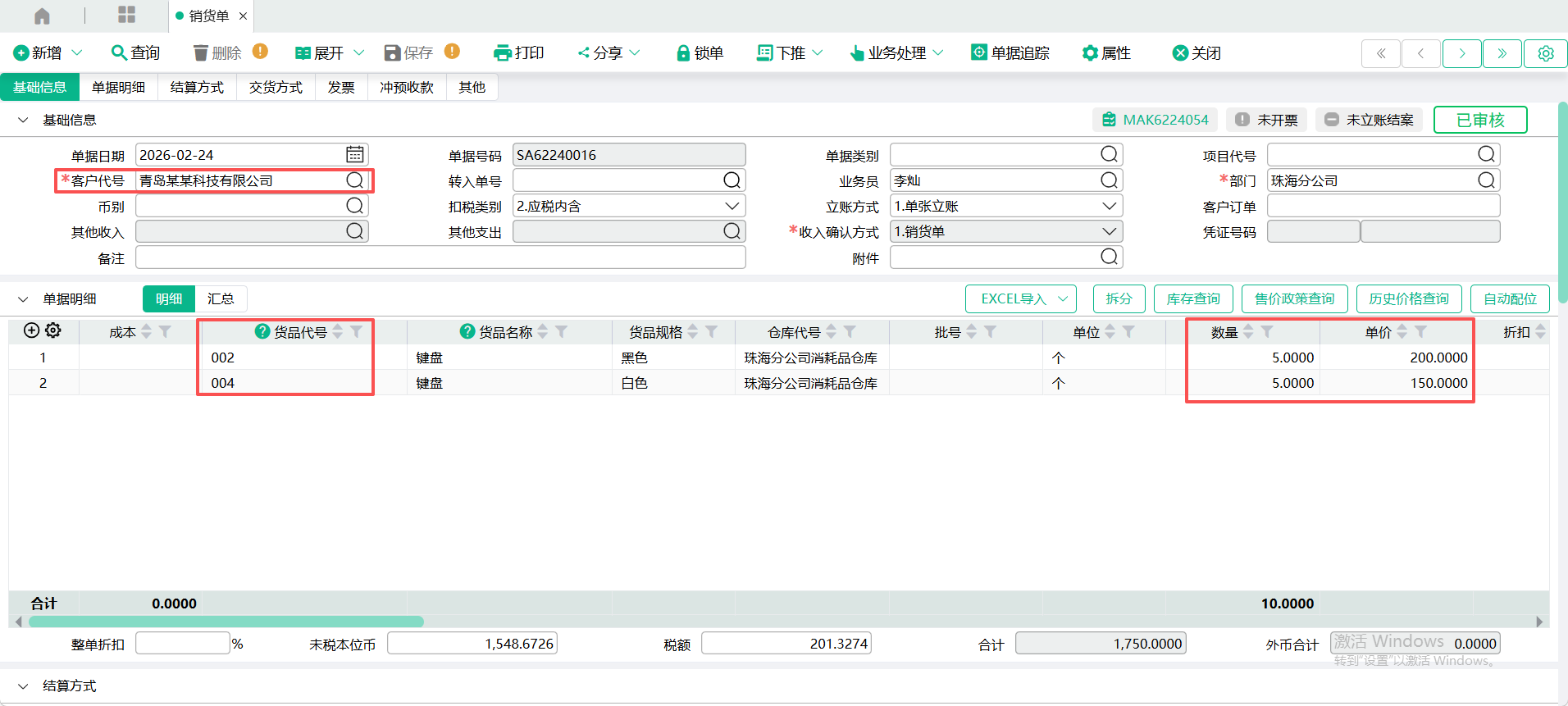This screenshot has height=706, width=1568.
Task: Open the app grid icon
Action: tap(126, 15)
